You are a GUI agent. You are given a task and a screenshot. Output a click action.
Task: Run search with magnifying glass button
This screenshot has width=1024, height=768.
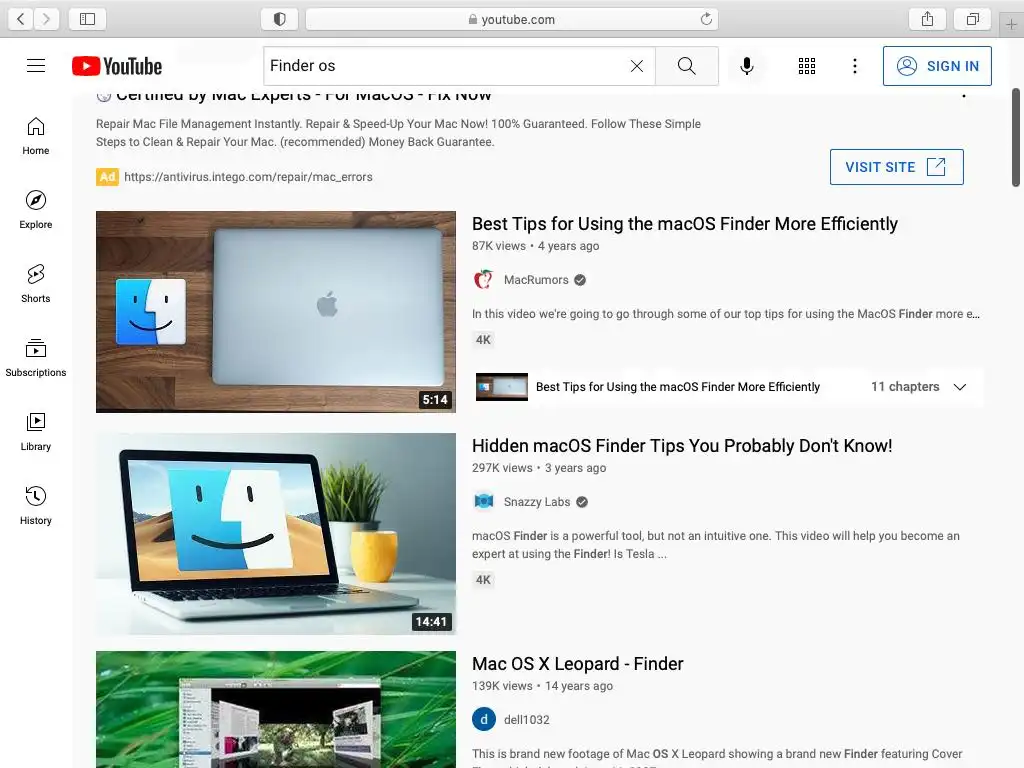[x=686, y=66]
